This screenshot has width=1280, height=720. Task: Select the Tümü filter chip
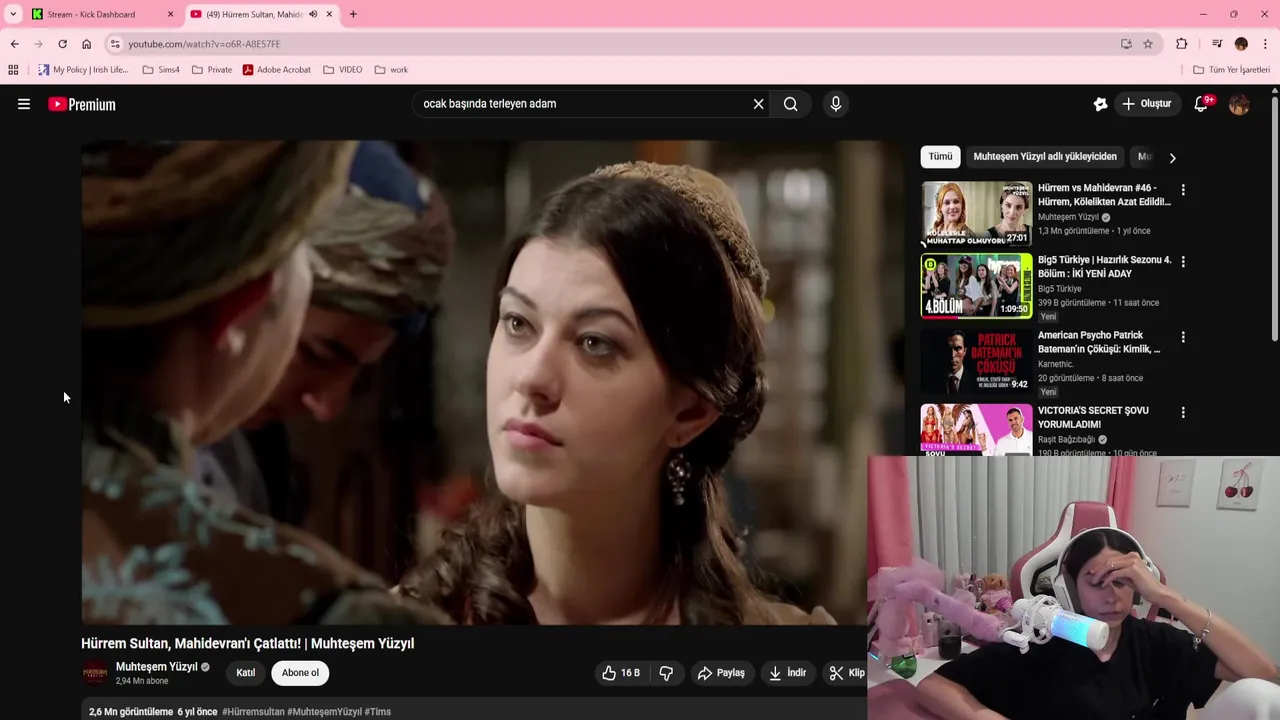940,157
